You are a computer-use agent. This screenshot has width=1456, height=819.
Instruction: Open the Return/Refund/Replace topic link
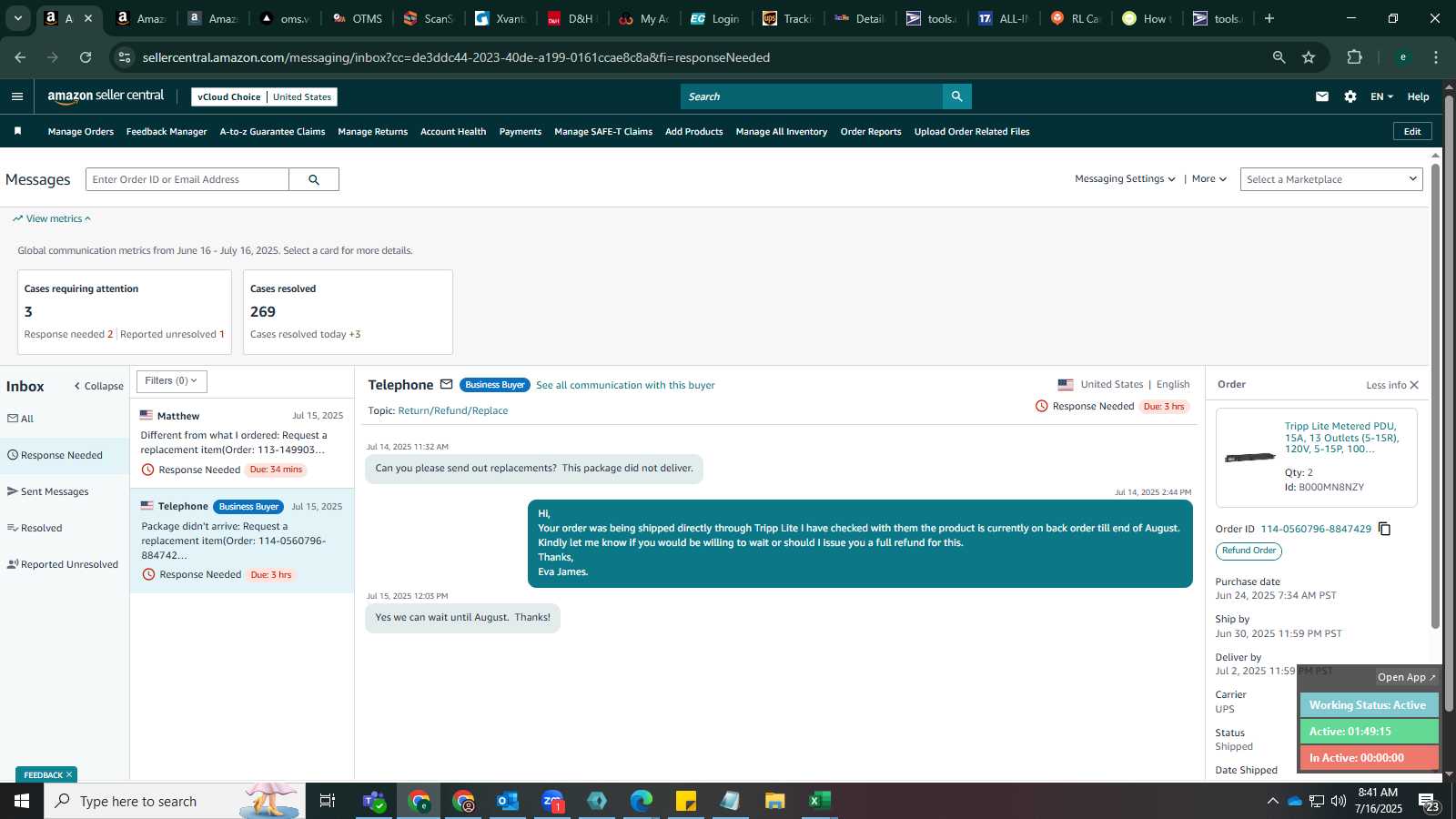coord(452,410)
